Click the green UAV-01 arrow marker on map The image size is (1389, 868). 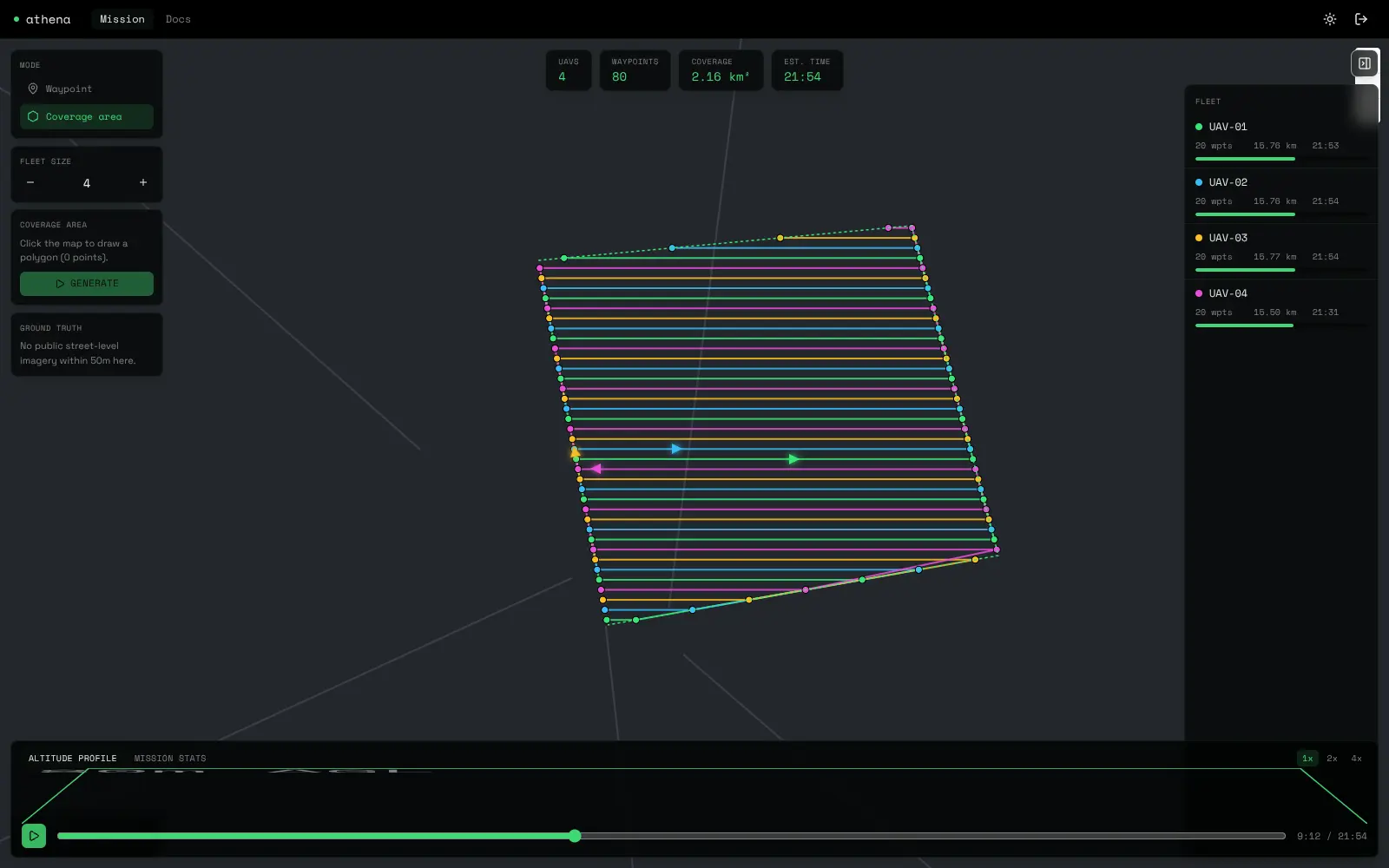pos(793,459)
